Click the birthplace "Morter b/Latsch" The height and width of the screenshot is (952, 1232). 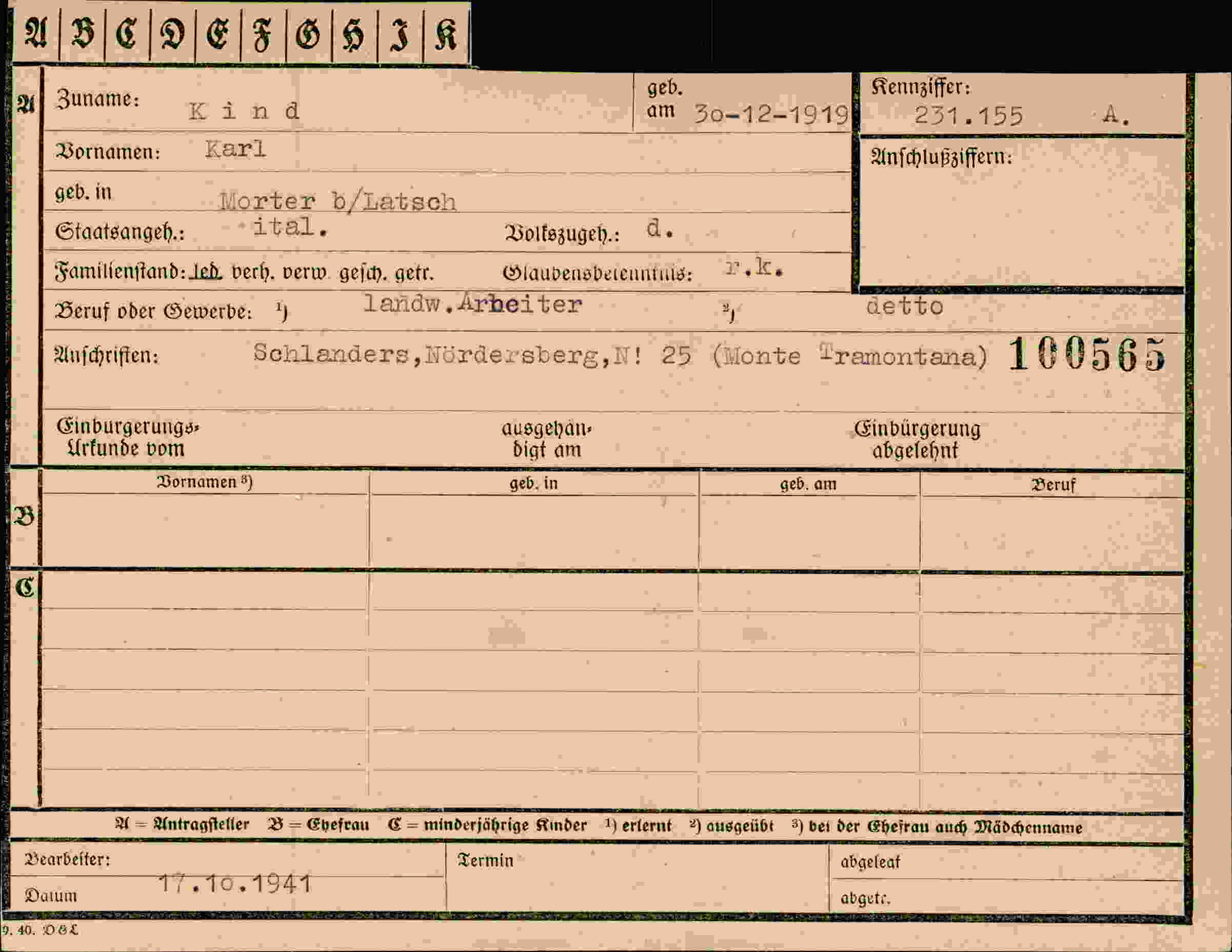(x=337, y=201)
